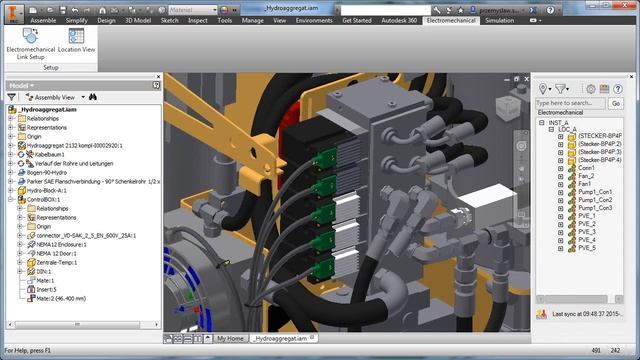Click the New file icon
640x360 pixels.
click(x=33, y=10)
